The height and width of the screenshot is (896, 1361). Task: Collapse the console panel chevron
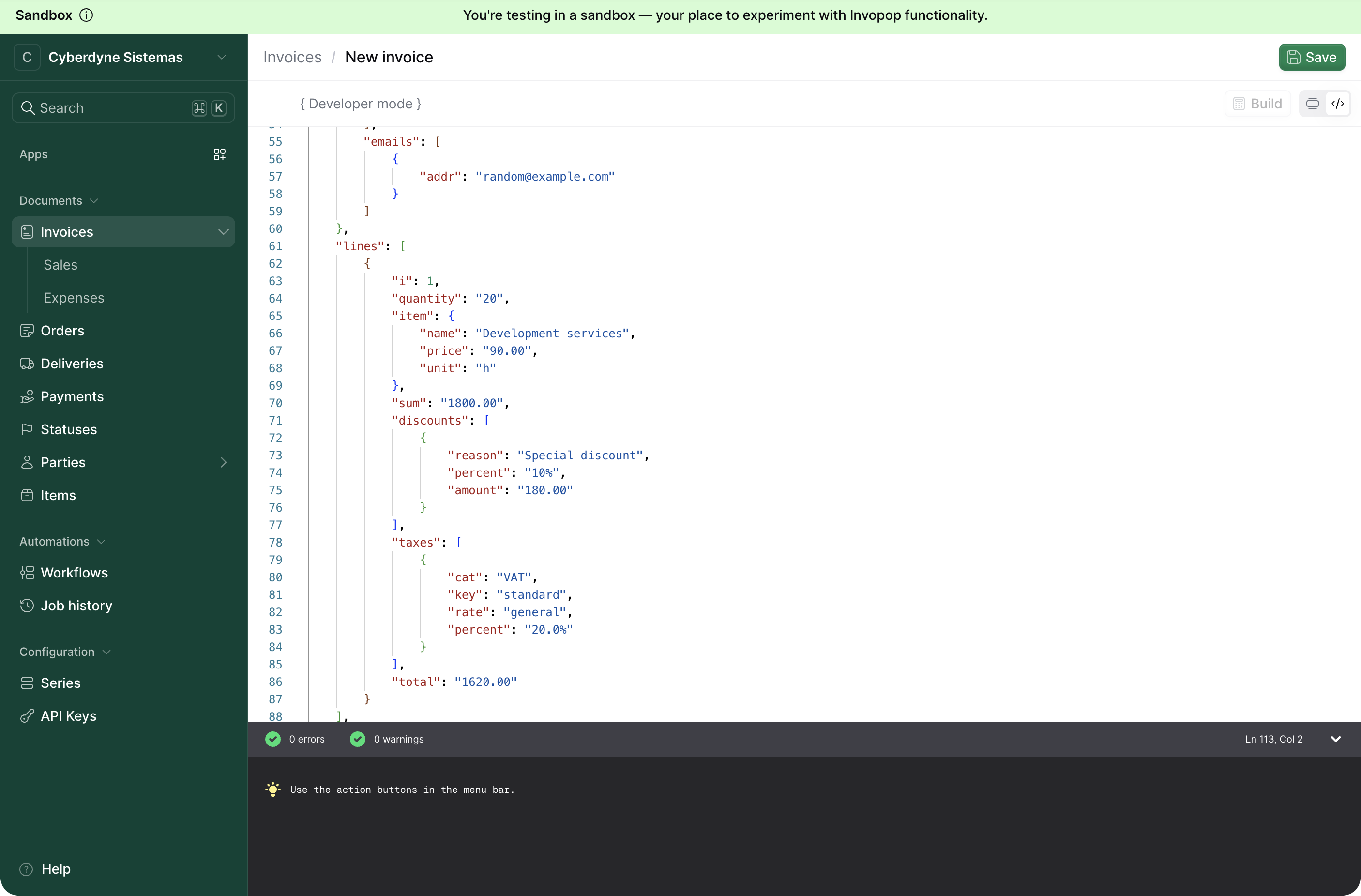1336,739
